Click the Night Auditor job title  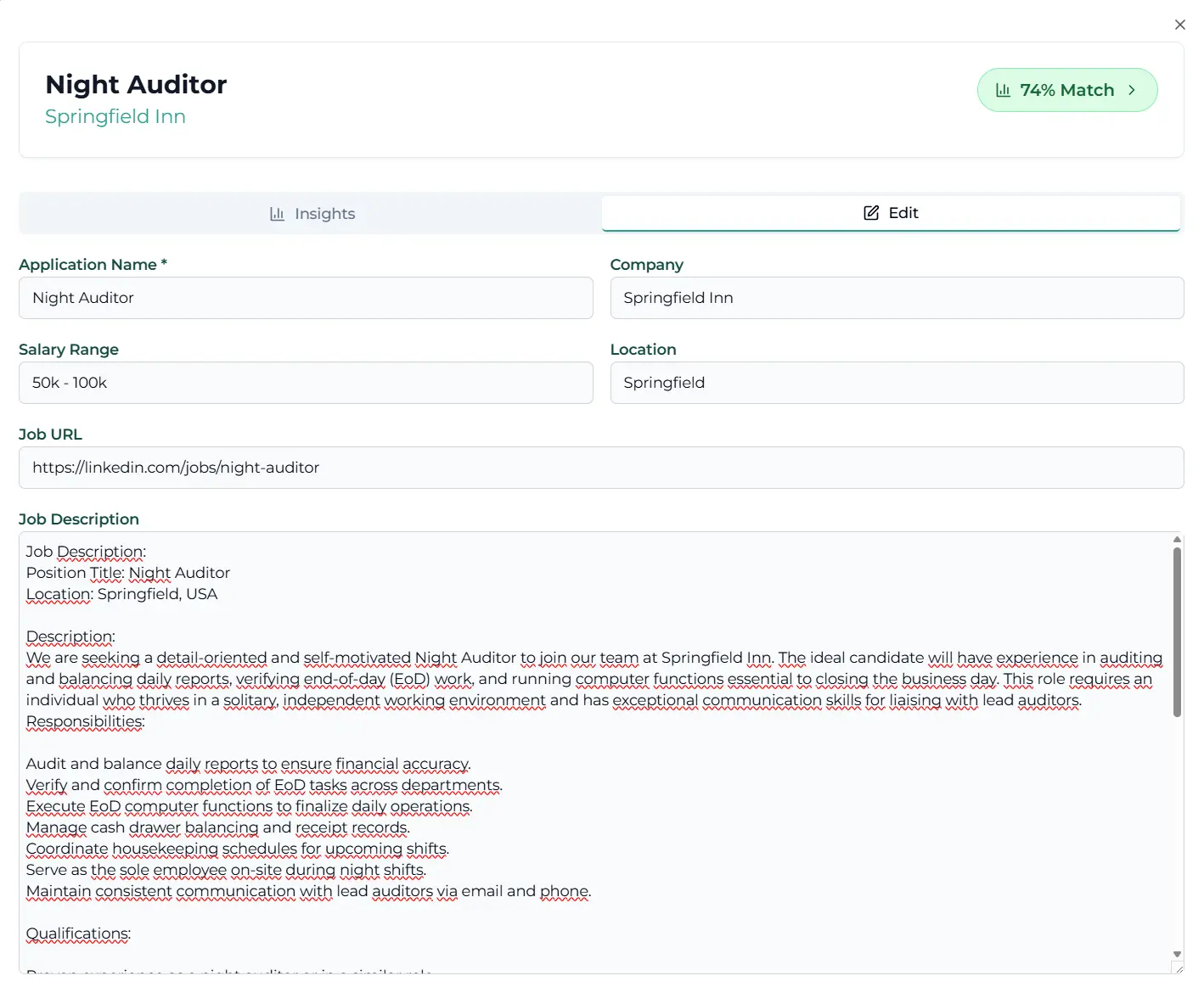(x=136, y=84)
